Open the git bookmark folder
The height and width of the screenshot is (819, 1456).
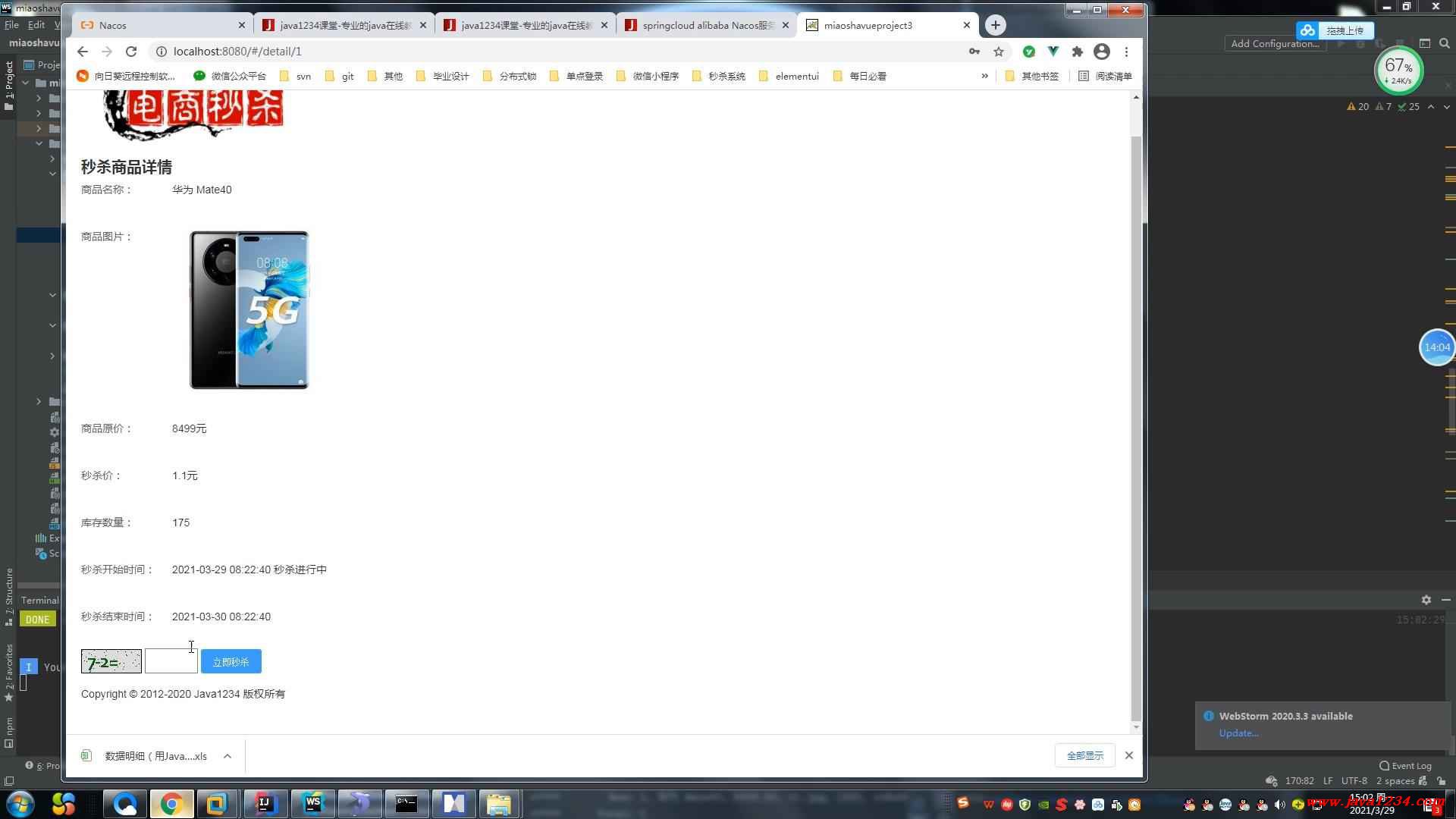click(340, 76)
